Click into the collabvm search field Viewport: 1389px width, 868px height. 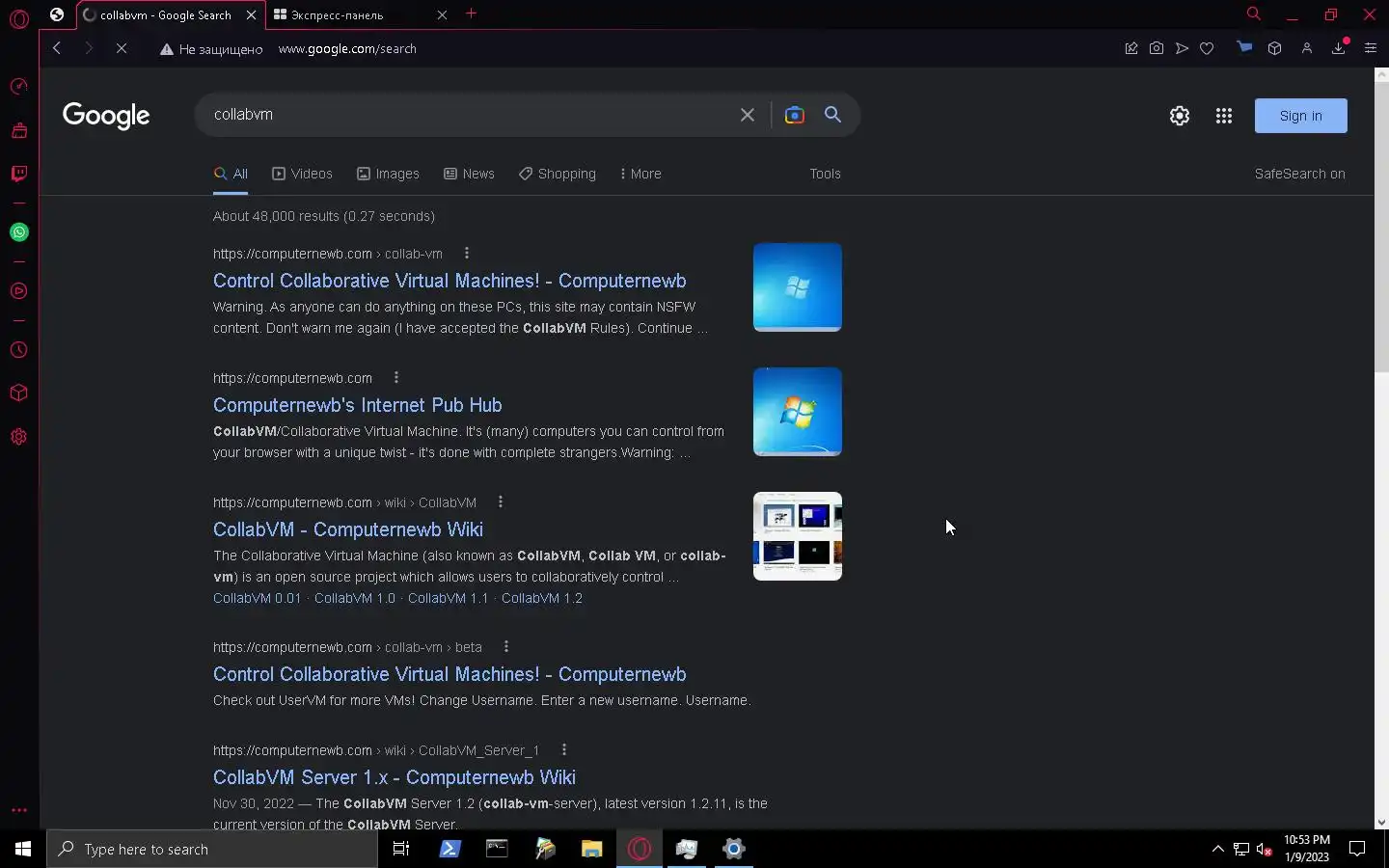tap(468, 115)
